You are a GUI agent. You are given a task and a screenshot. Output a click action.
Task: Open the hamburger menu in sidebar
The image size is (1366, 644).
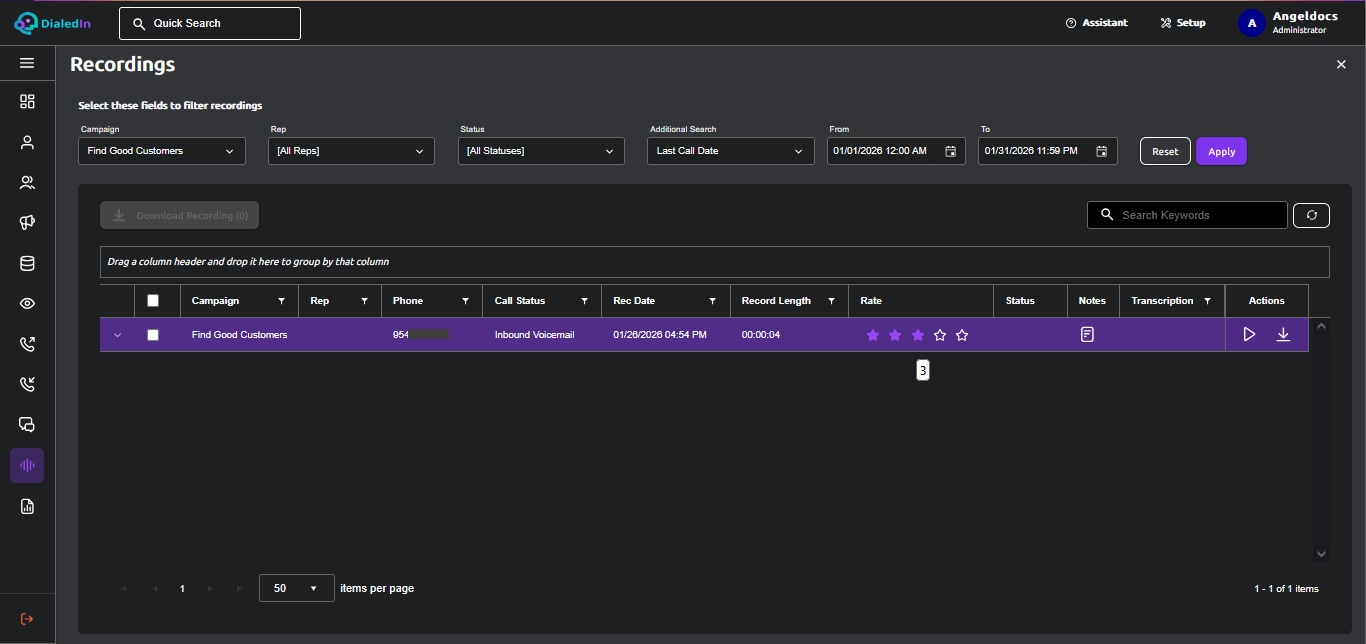(27, 63)
